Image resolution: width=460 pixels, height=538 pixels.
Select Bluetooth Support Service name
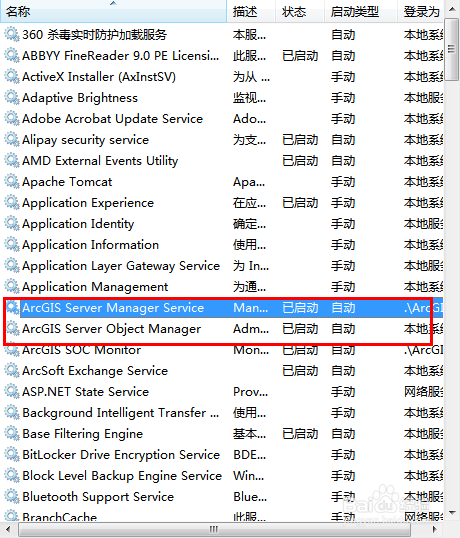click(x=98, y=497)
